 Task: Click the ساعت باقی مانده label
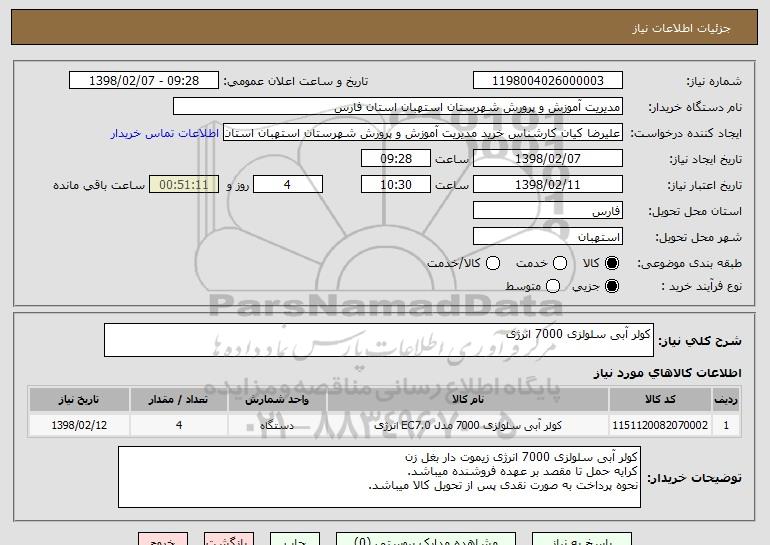tap(99, 185)
